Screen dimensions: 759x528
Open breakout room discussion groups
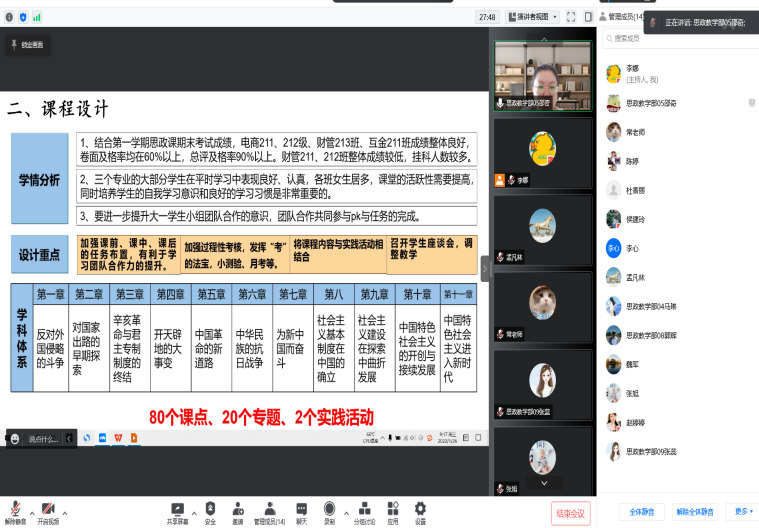click(x=362, y=508)
